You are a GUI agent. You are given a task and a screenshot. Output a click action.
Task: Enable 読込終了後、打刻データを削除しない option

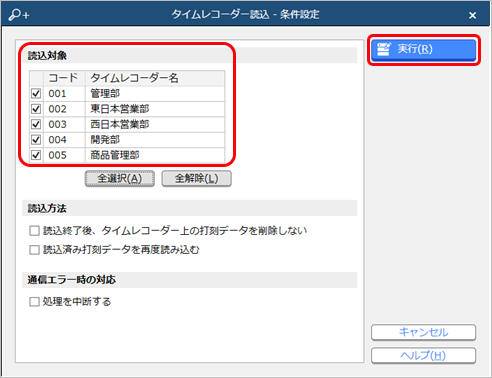point(34,231)
